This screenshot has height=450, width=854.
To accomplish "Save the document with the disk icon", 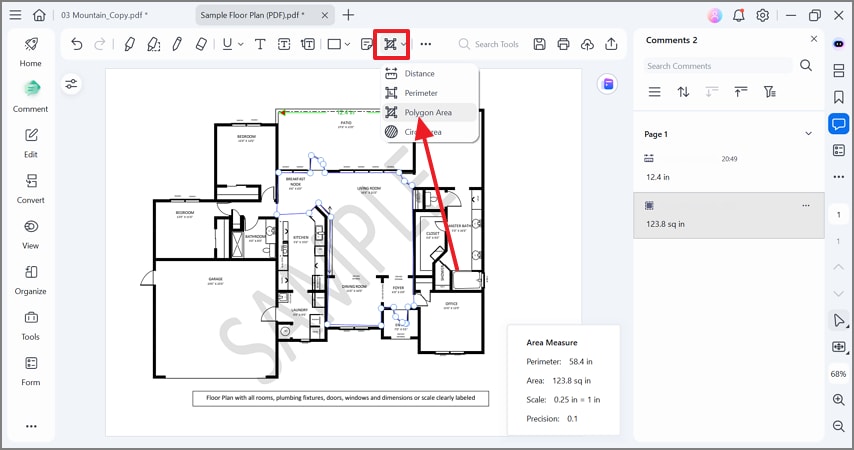I will [x=539, y=44].
